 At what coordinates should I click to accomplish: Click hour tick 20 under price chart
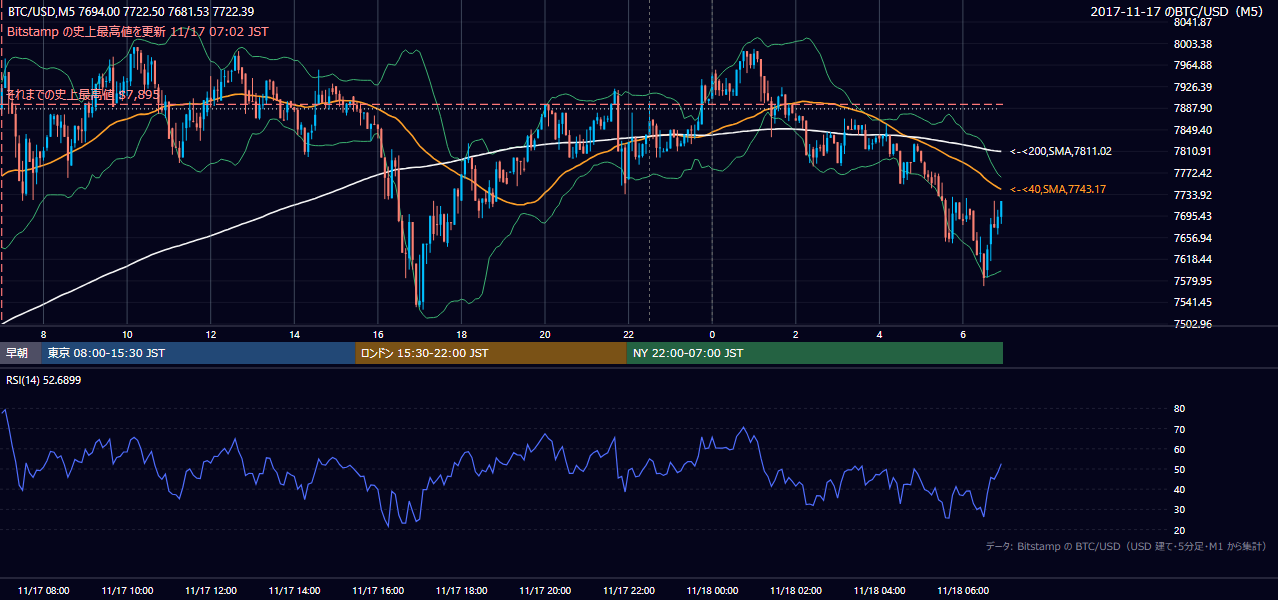pos(545,334)
